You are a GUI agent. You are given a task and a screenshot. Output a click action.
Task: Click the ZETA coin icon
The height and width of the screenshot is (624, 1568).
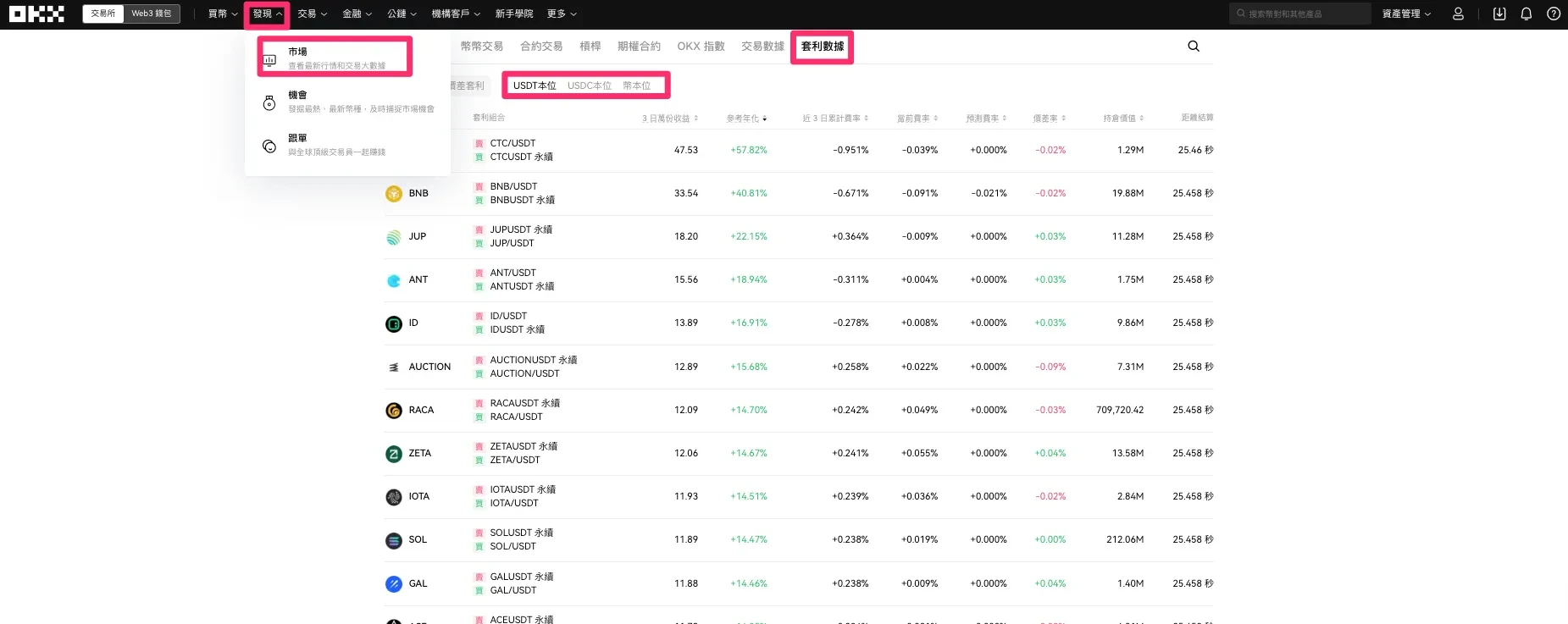coord(394,454)
